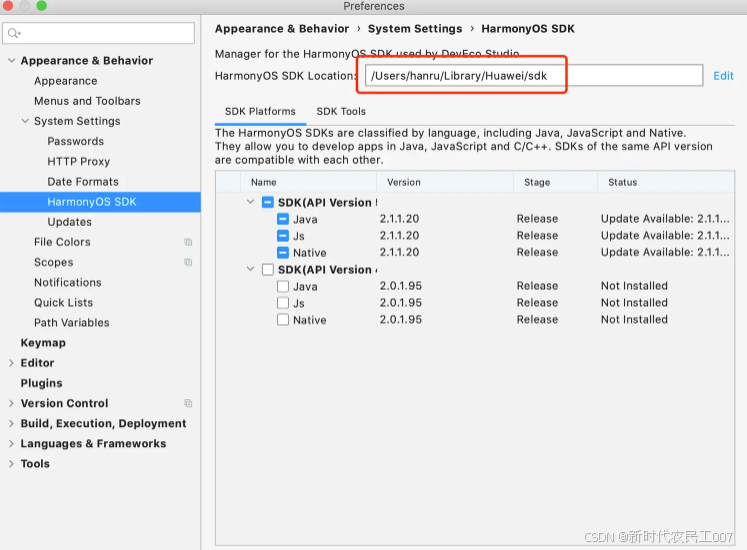
Task: Toggle the Native 2.1.1.20 checkbox
Action: 283,253
